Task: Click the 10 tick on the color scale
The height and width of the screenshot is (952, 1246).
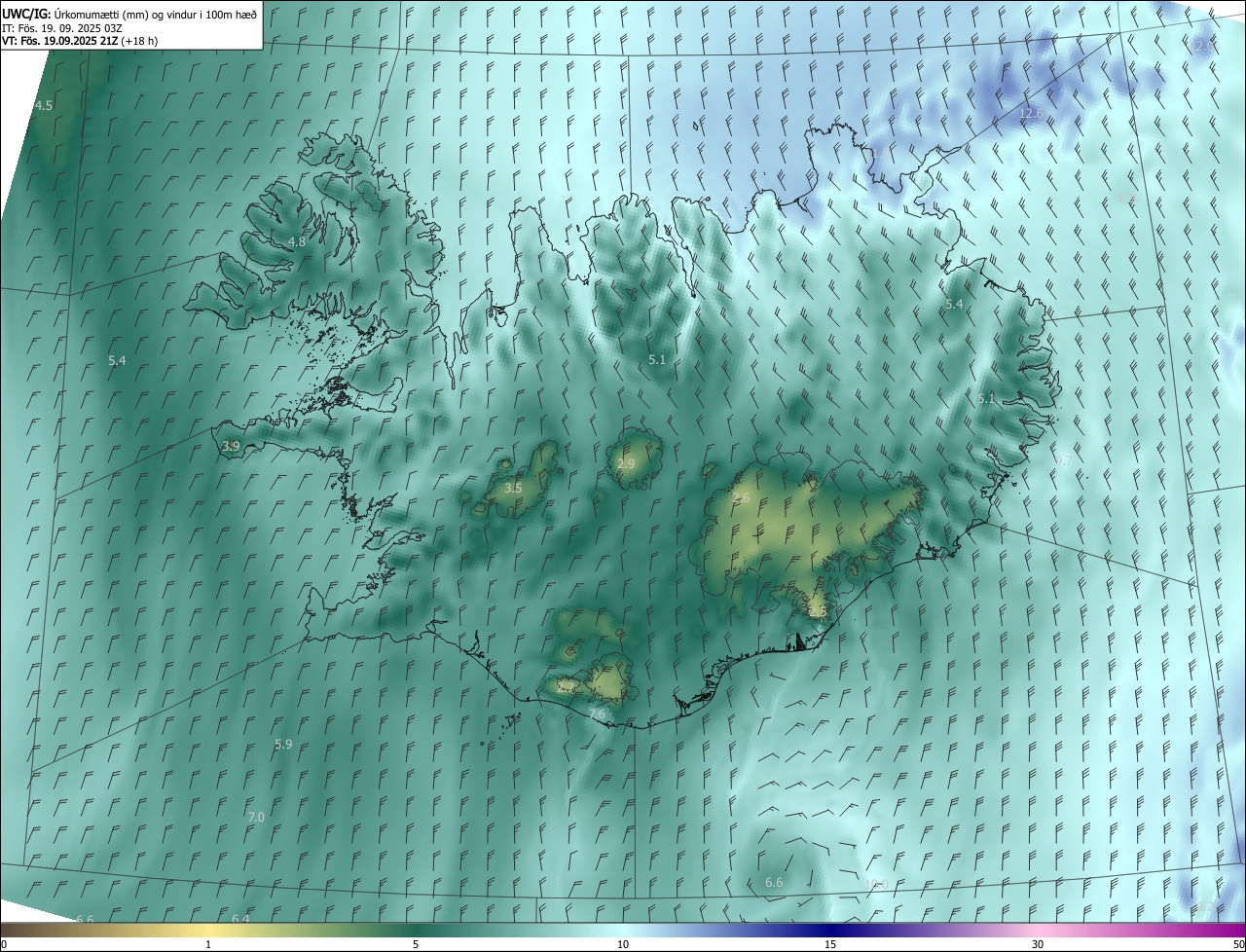Action: pos(623,944)
